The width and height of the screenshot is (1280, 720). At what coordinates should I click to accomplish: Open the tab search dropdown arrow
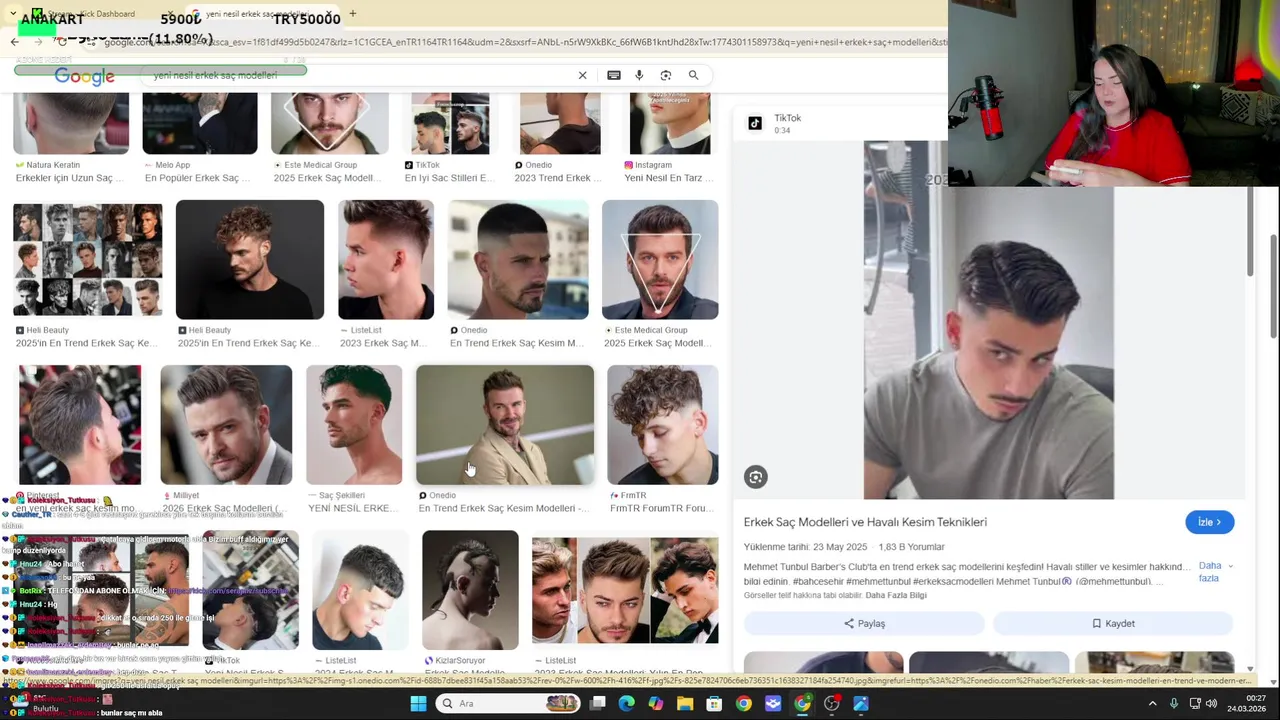(x=14, y=14)
